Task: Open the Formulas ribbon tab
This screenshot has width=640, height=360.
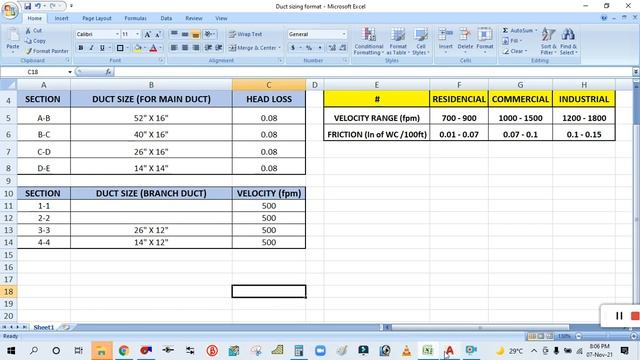Action: (x=135, y=18)
